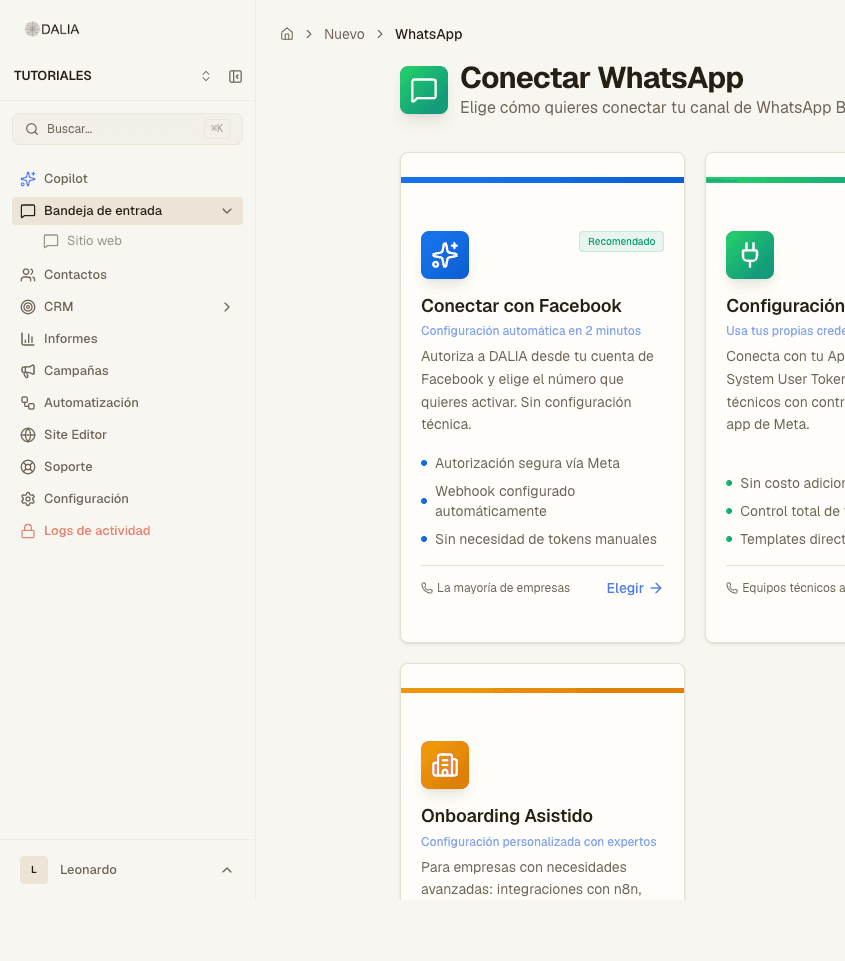Click Sin necesidad de tokens manuales
This screenshot has height=961, width=845.
[x=545, y=539]
